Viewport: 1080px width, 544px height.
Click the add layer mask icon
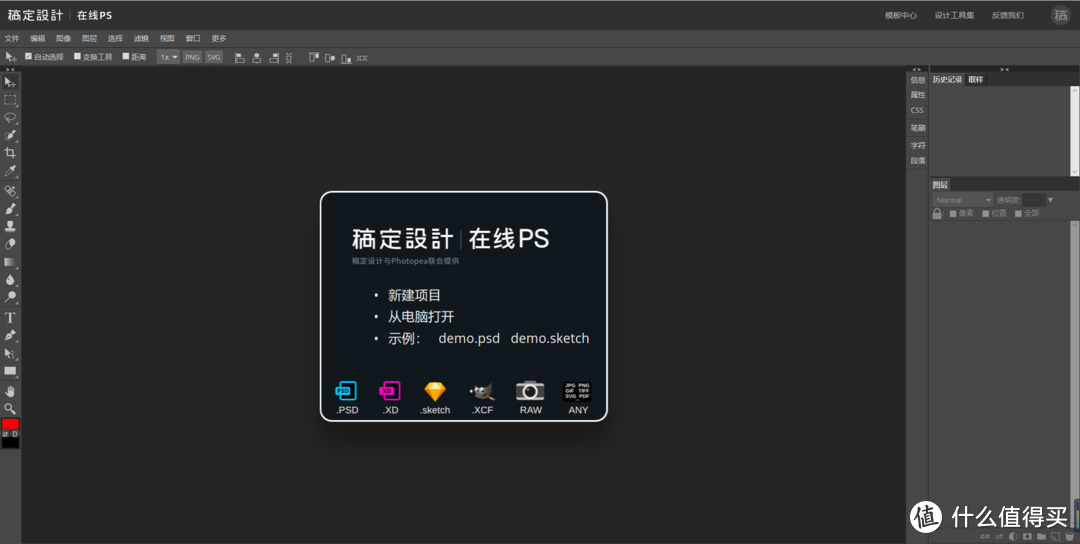pos(1027,536)
